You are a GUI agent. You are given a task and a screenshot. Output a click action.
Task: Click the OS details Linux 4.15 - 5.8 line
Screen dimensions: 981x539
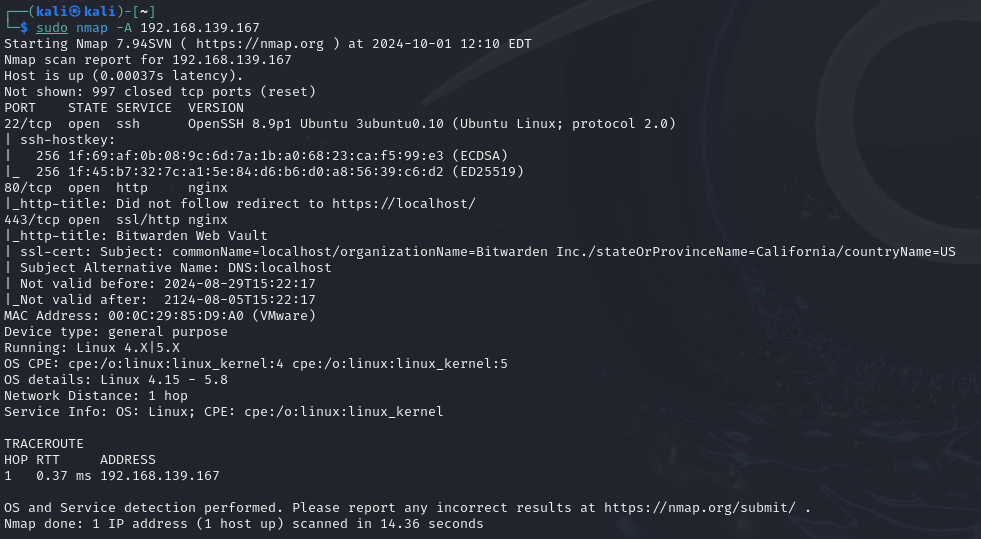pyautogui.click(x=116, y=380)
